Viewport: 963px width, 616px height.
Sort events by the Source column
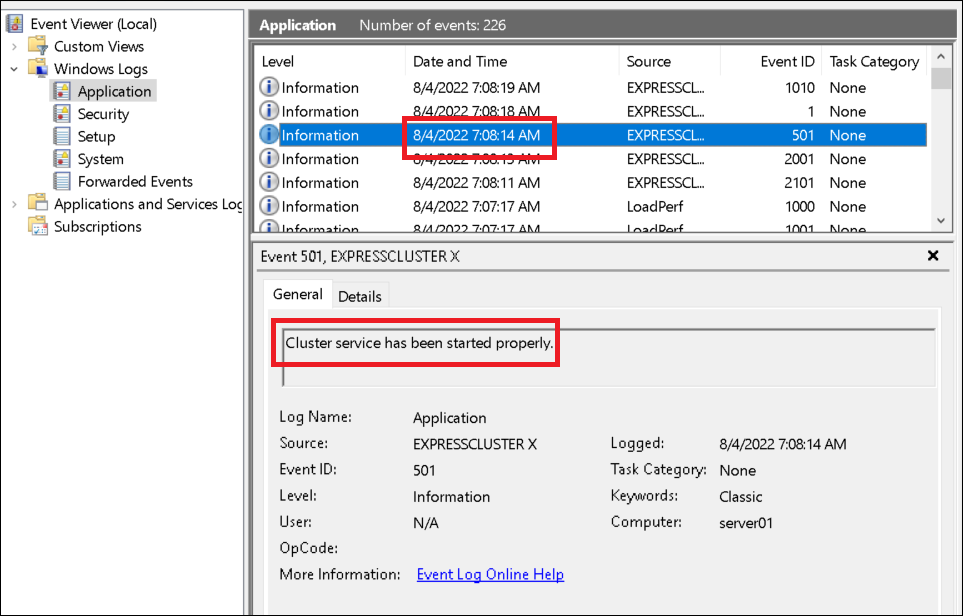coord(650,61)
